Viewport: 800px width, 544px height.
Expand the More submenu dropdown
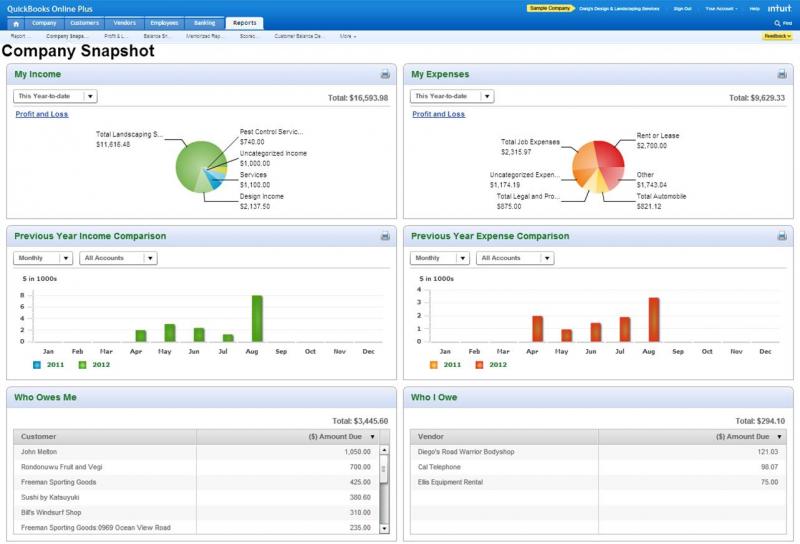pyautogui.click(x=348, y=36)
